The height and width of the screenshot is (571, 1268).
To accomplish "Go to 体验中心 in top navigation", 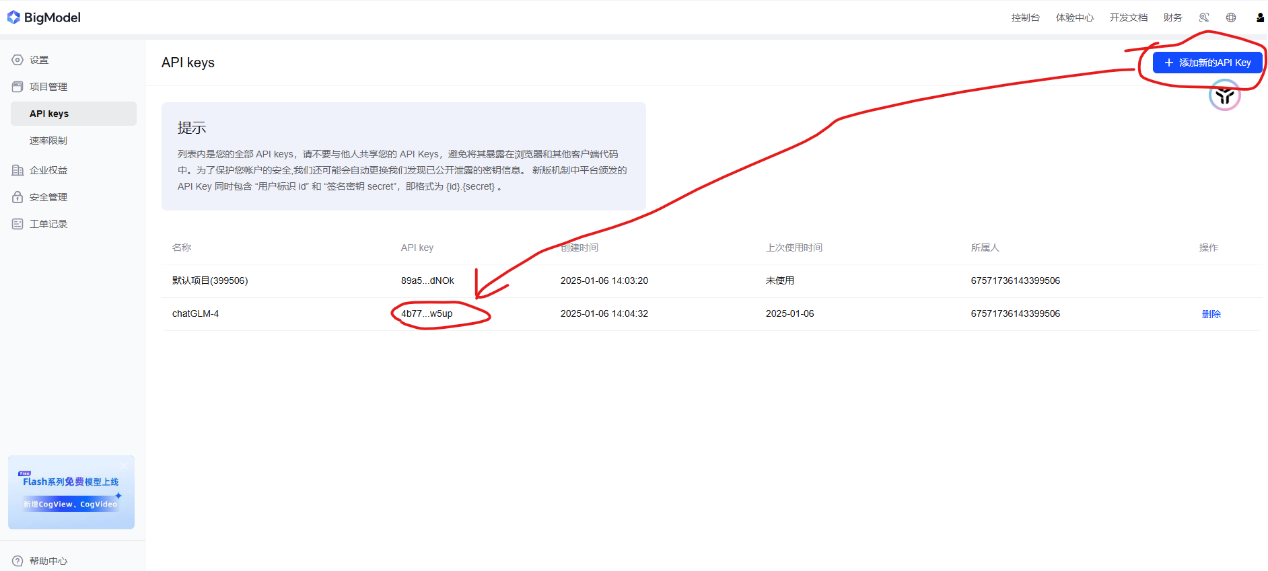I will 1074,17.
